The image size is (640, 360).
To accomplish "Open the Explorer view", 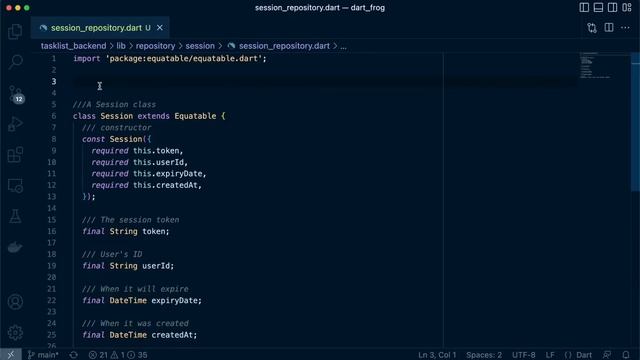I will tap(15, 31).
